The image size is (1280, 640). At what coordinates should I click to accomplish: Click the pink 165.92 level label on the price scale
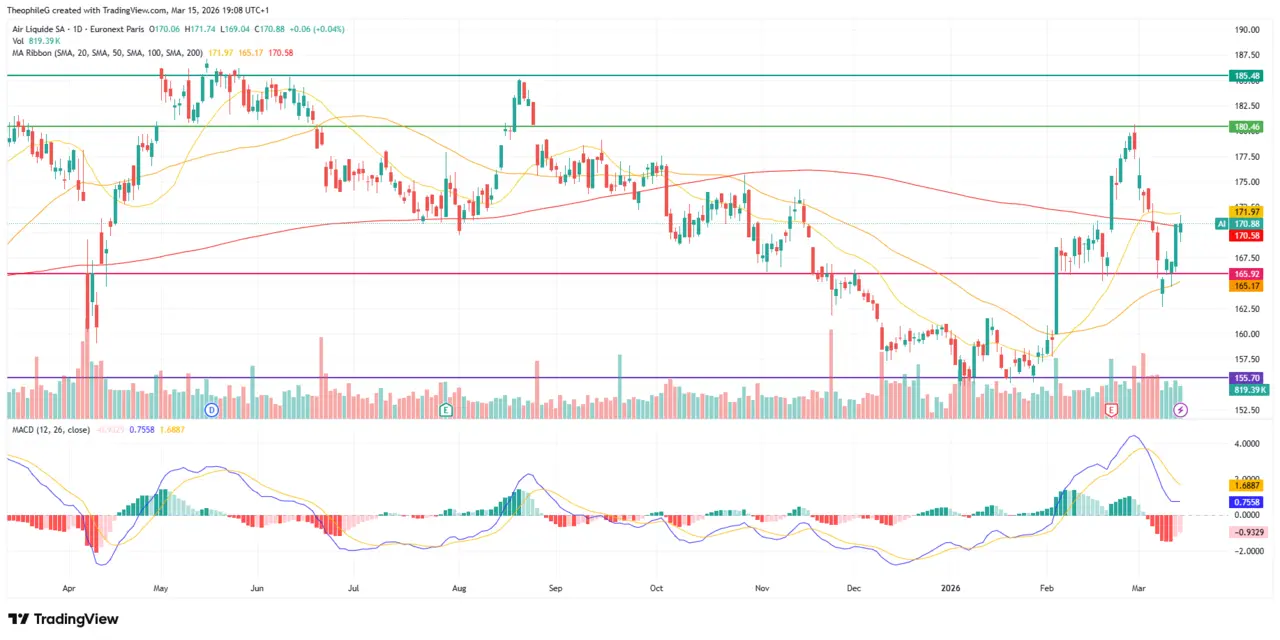click(x=1244, y=273)
